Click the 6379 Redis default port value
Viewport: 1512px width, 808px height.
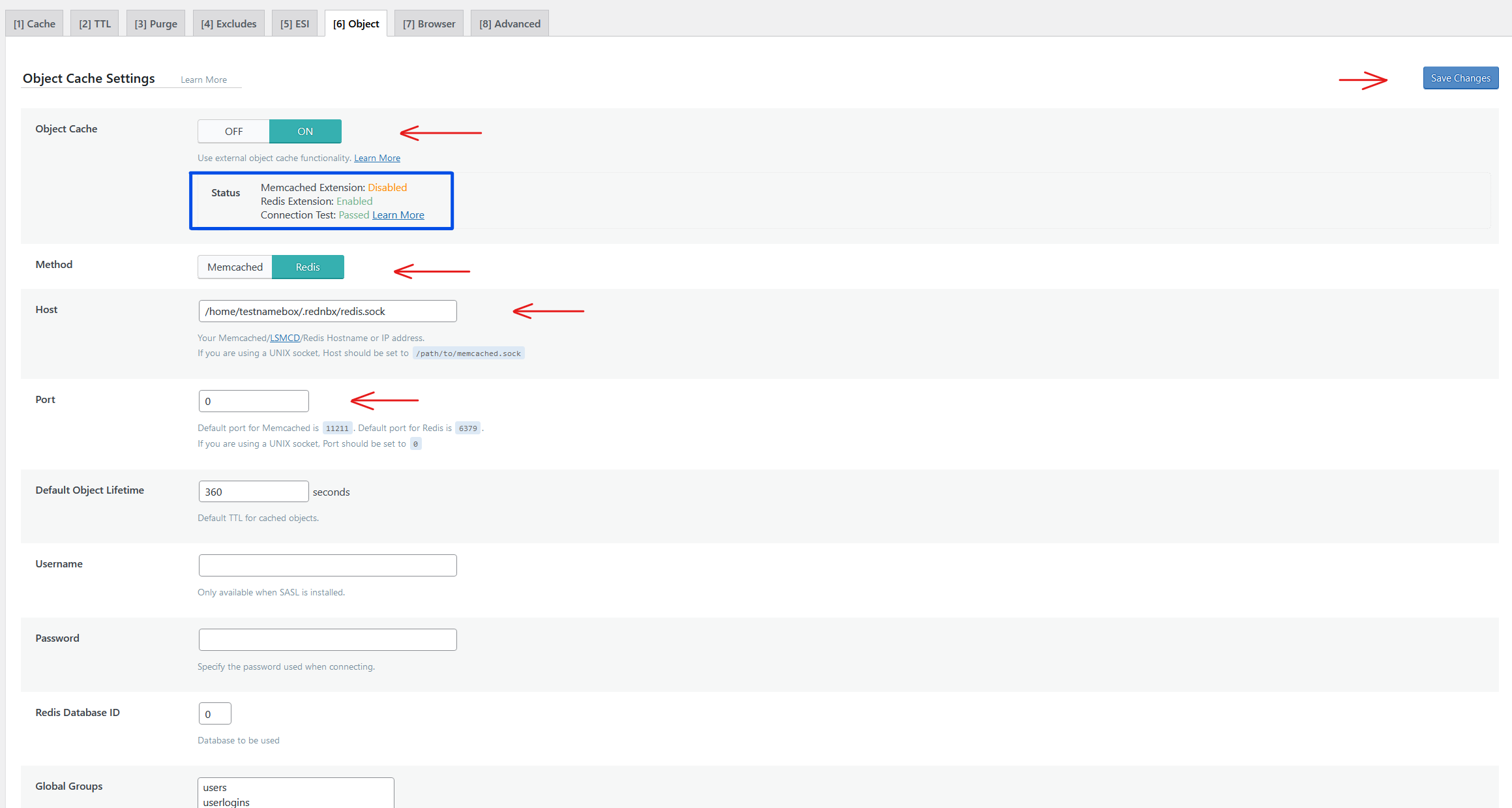467,428
